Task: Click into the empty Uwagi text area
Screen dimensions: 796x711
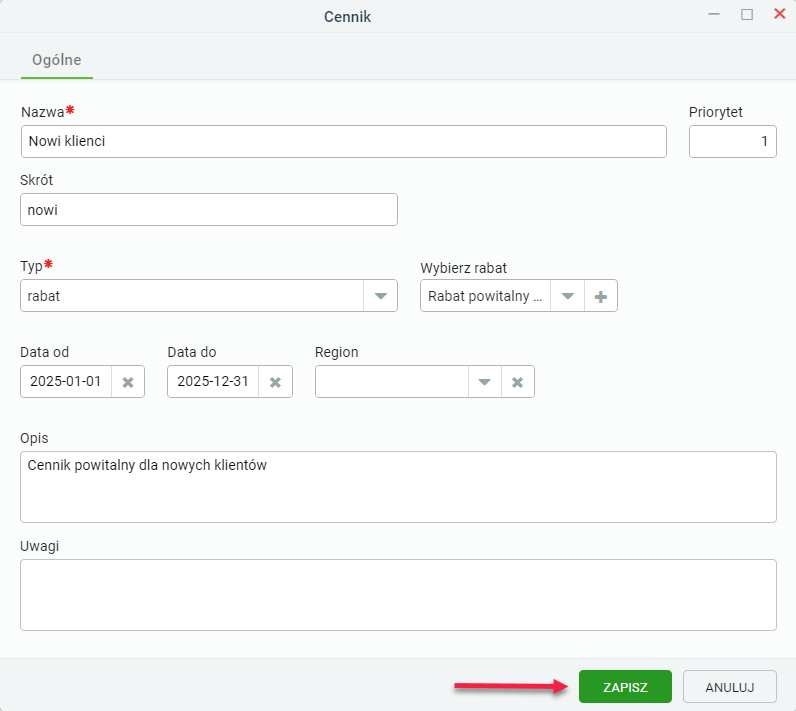Action: (x=399, y=595)
